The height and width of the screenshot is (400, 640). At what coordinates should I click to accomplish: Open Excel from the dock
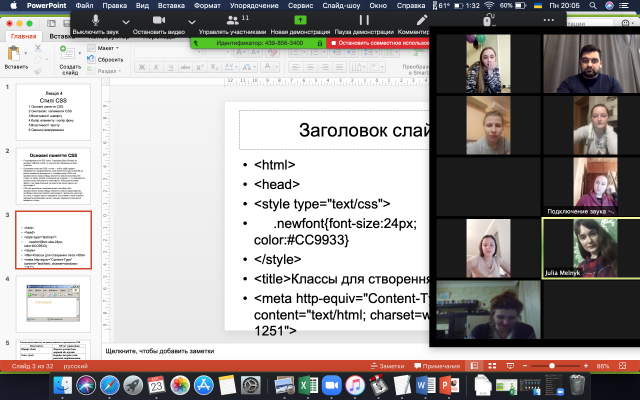(308, 385)
